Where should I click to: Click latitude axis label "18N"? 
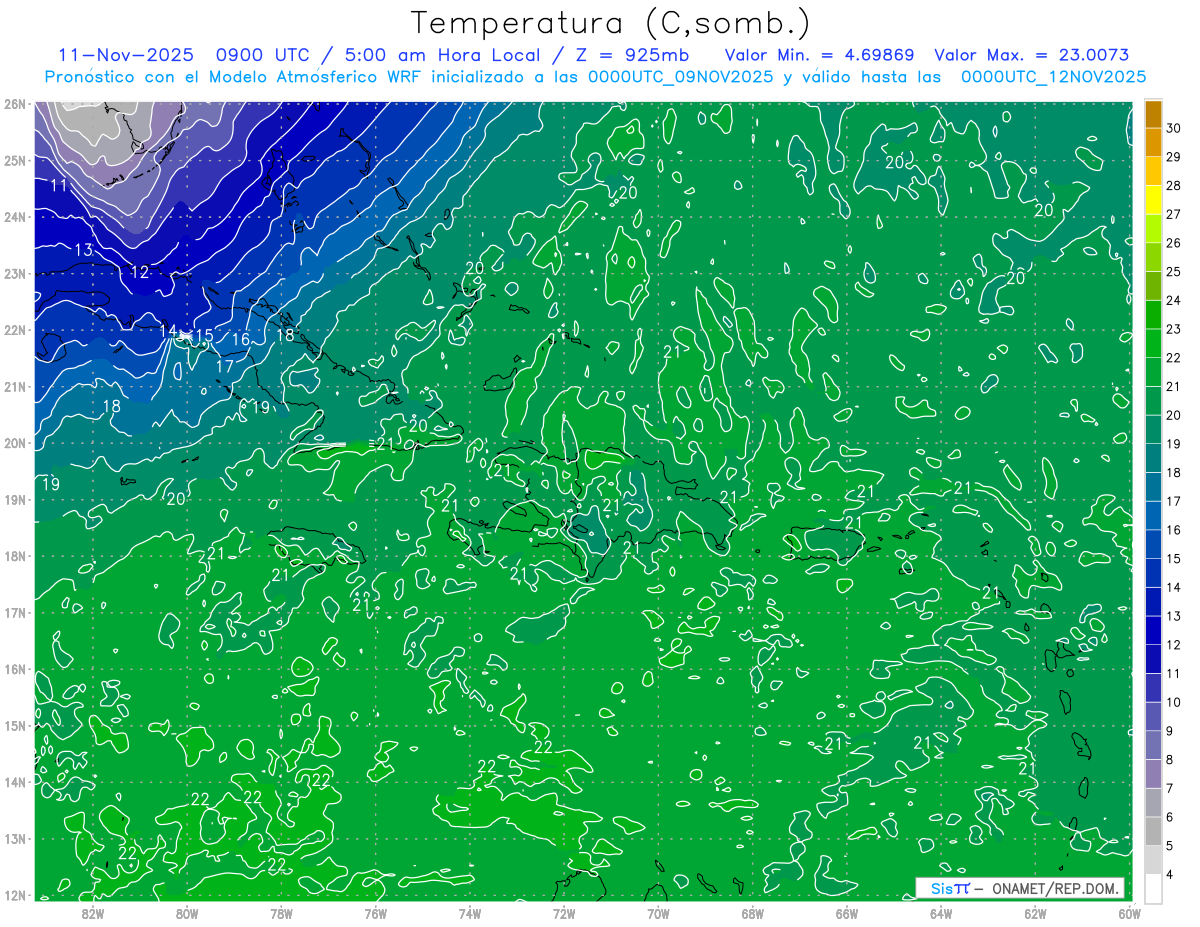click(x=15, y=555)
